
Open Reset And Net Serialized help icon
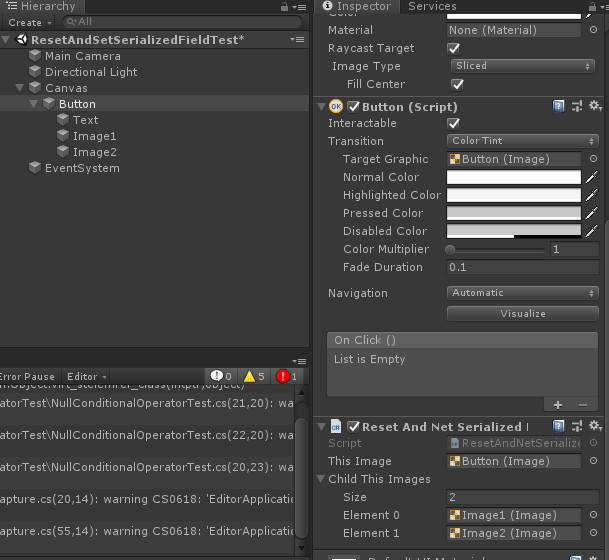(x=558, y=426)
